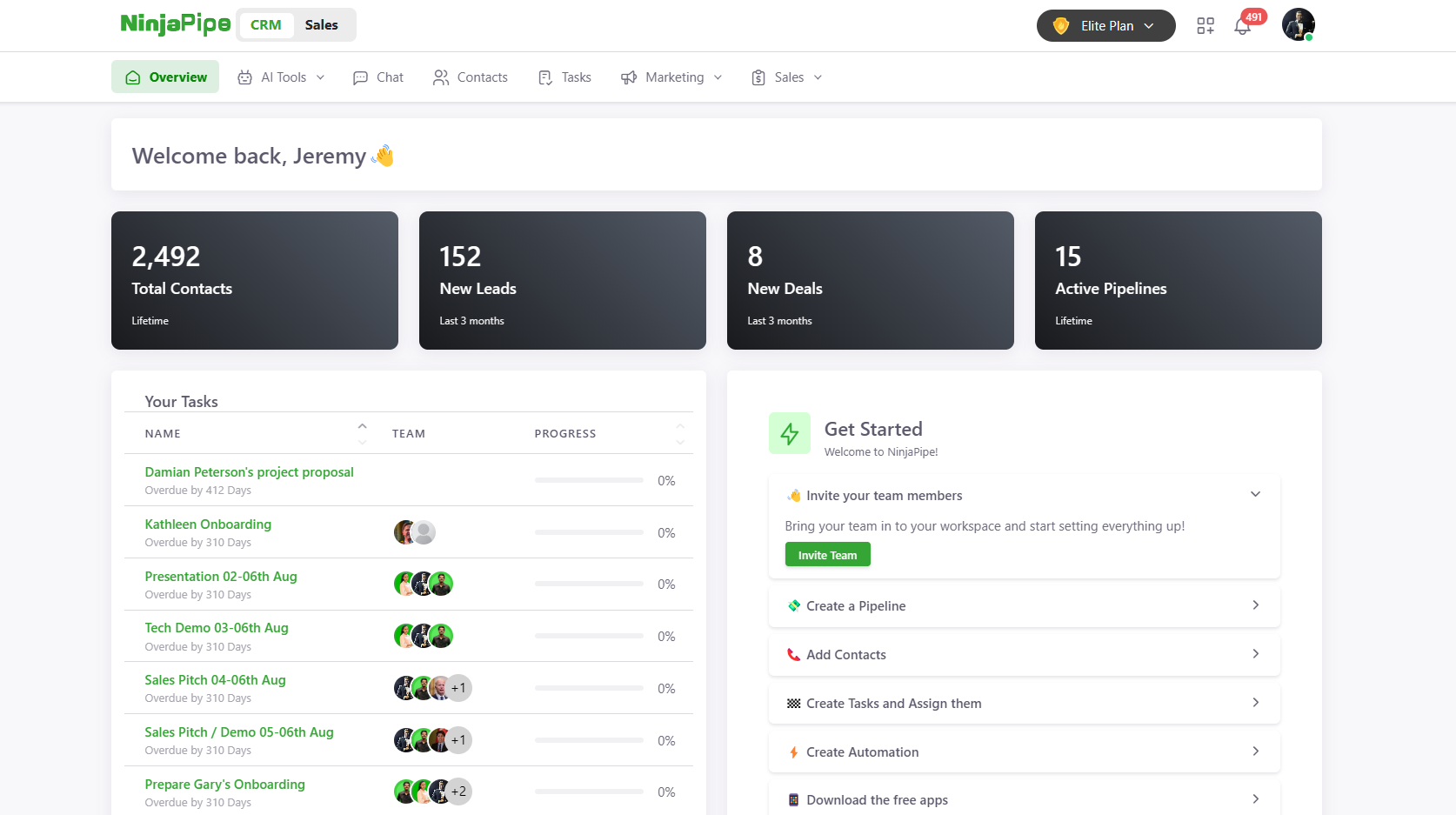
Task: Sort by Progress using its column arrow
Action: (680, 426)
